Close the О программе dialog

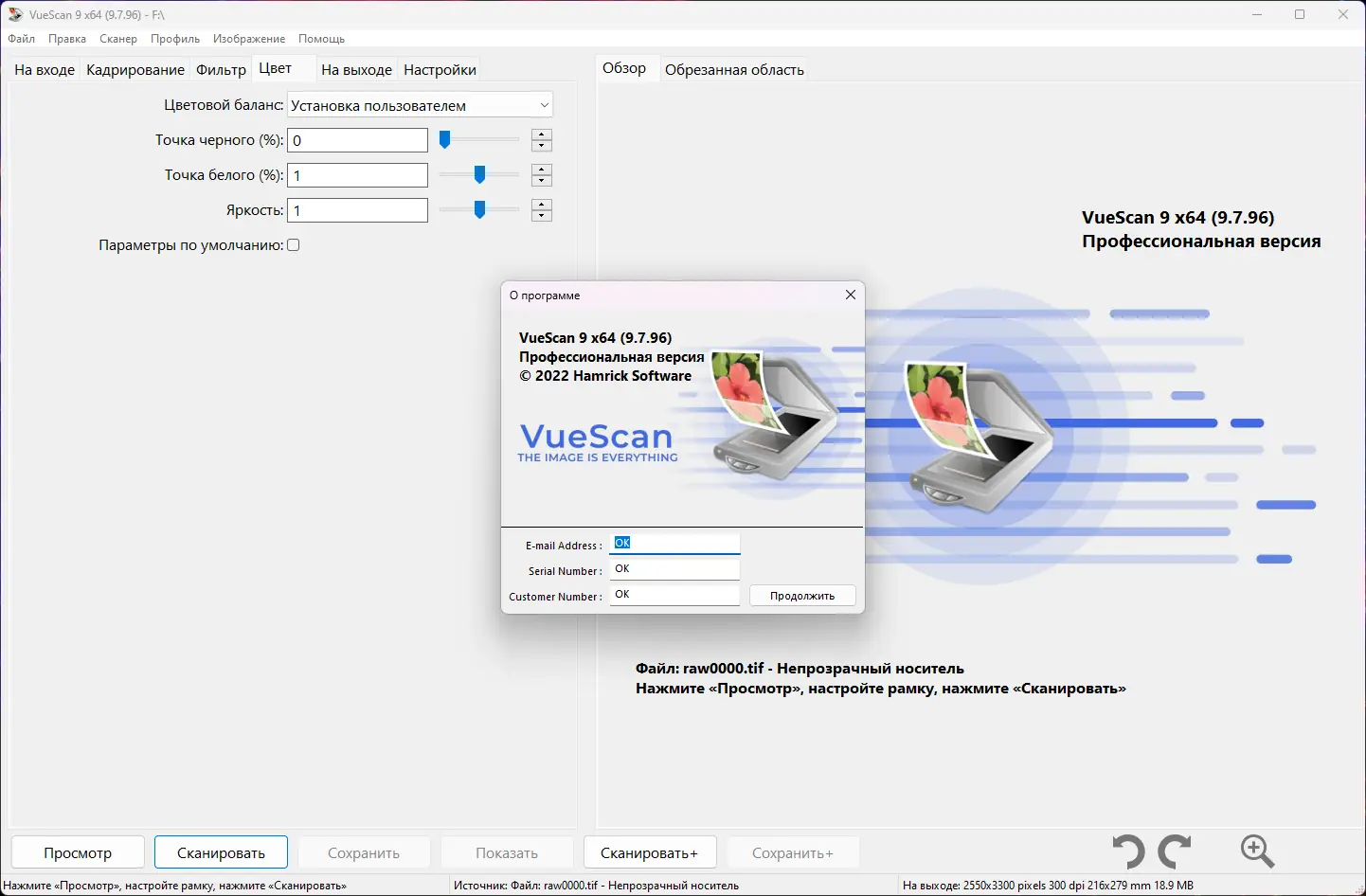[851, 295]
